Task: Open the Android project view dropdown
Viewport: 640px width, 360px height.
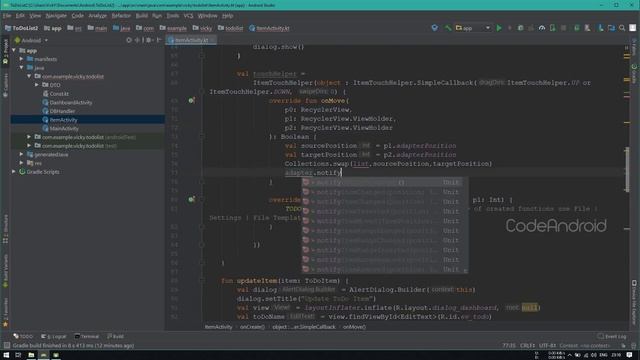Action: tap(31, 40)
